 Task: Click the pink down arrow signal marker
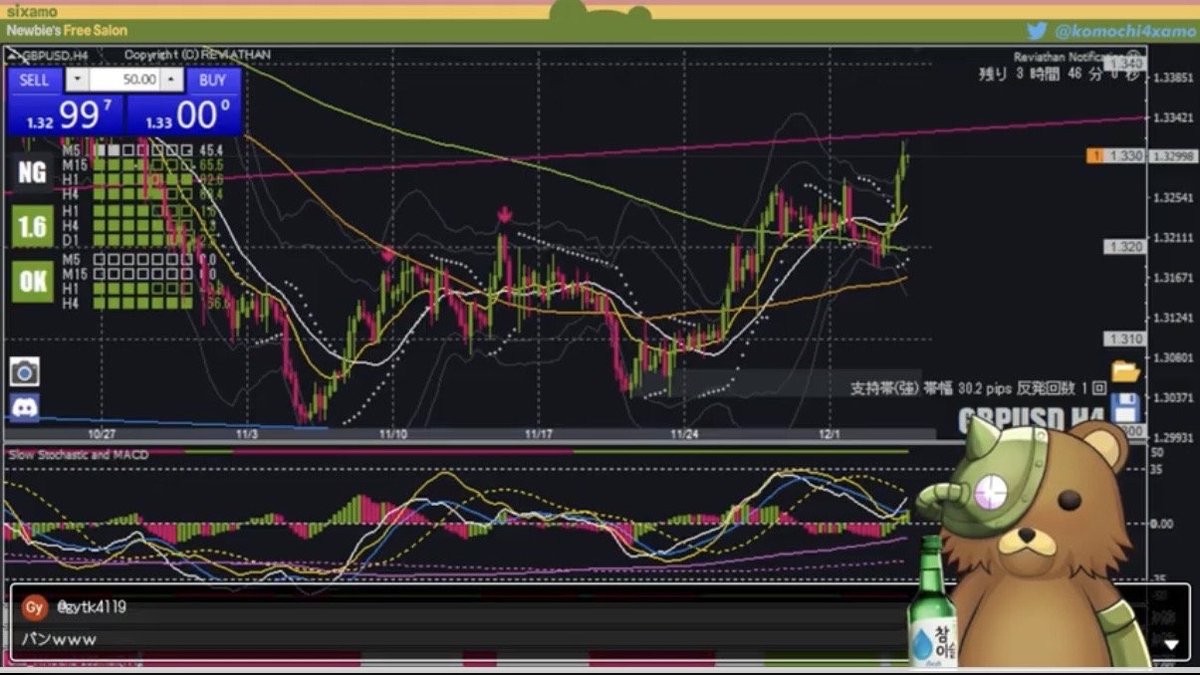(505, 214)
